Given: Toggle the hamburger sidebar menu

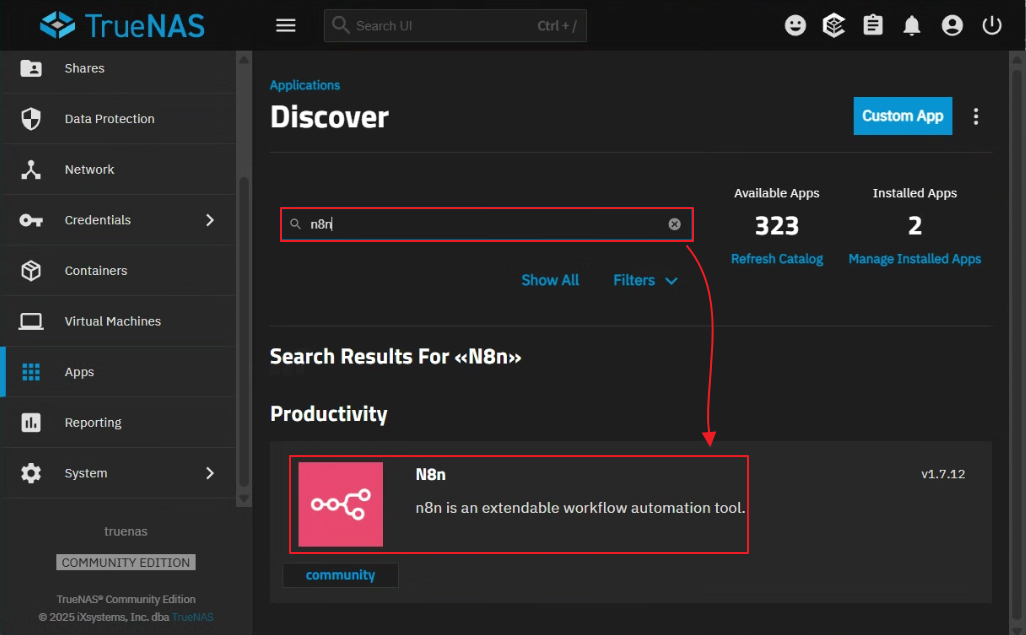Looking at the screenshot, I should click(286, 26).
